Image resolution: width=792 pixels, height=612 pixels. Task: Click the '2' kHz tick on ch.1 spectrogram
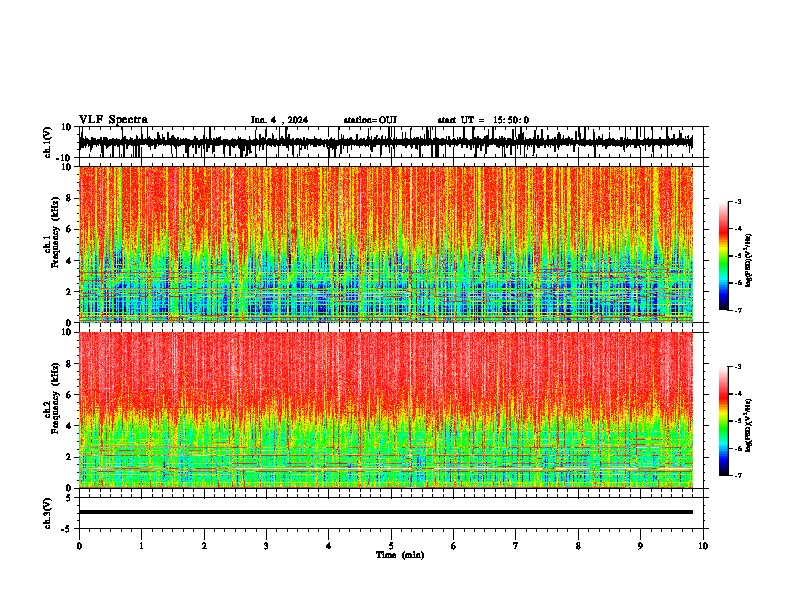[x=69, y=292]
